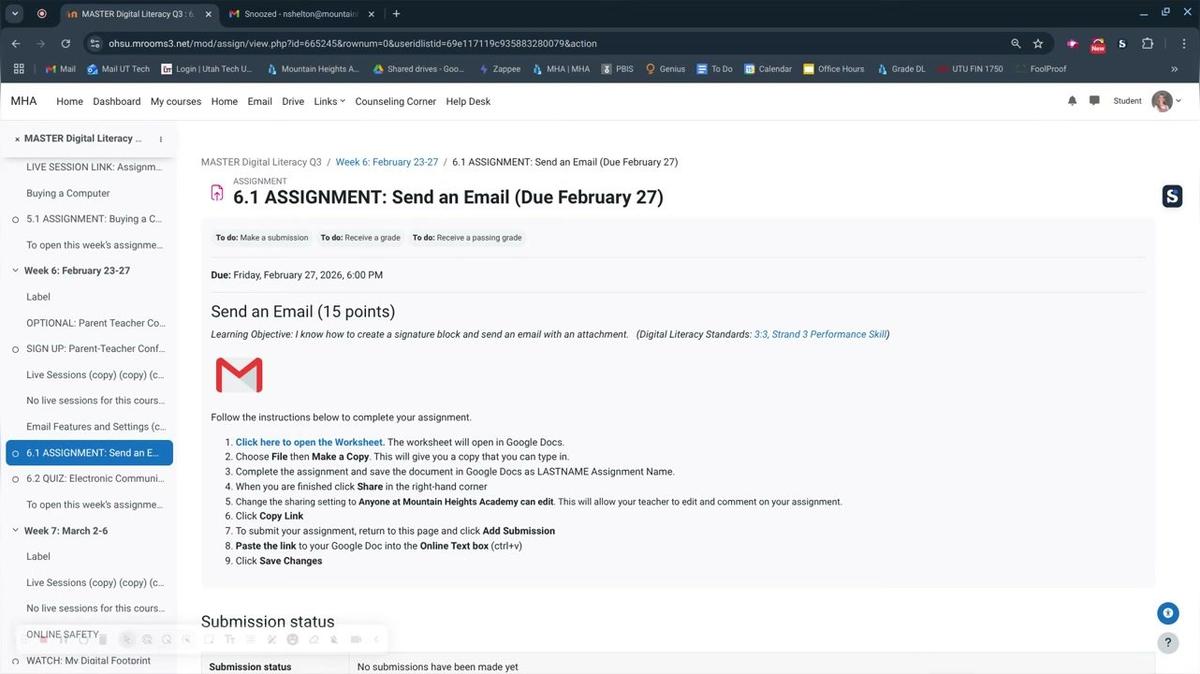
Task: Switch to the Snoozed email browser tab
Action: [x=298, y=14]
